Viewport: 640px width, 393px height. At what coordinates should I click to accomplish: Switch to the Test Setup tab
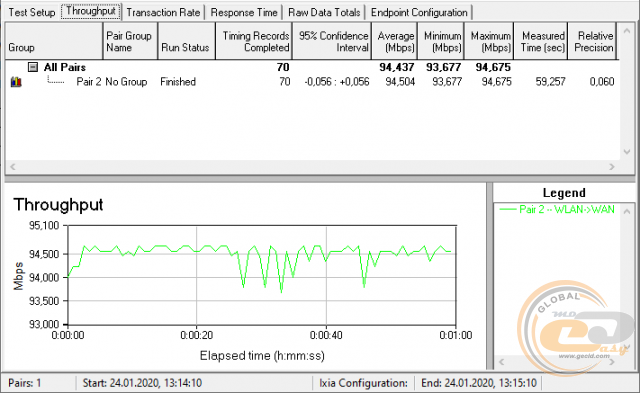(31, 12)
